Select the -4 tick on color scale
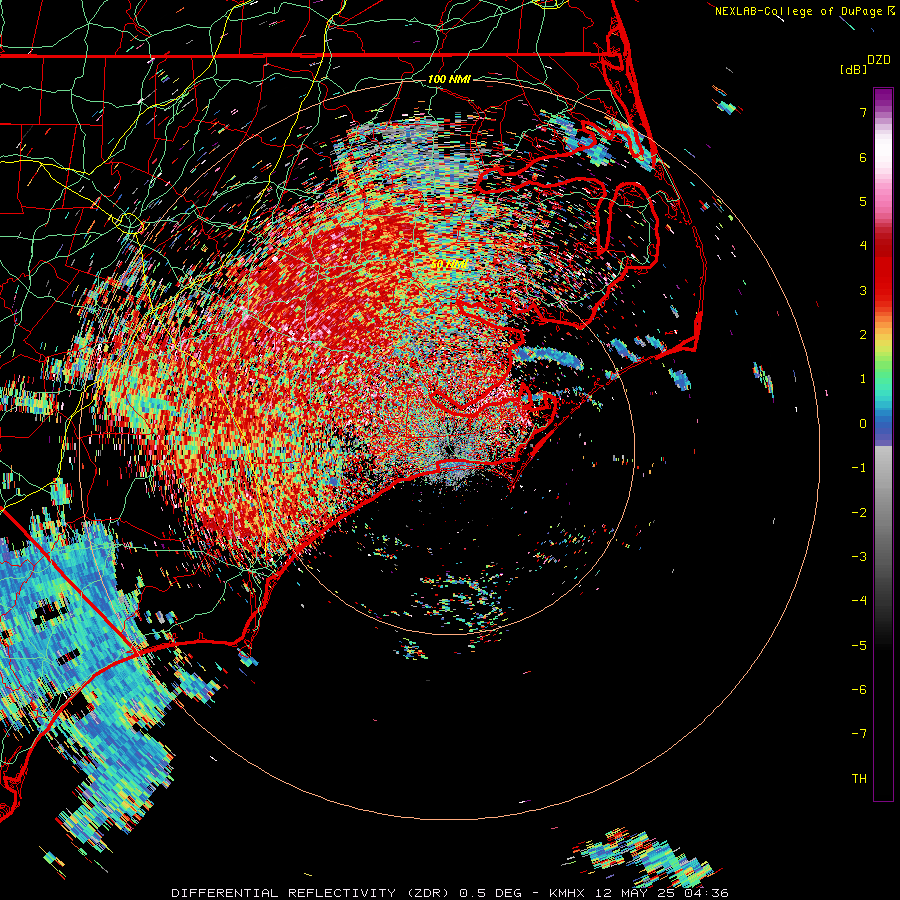Image resolution: width=900 pixels, height=900 pixels. click(x=859, y=601)
